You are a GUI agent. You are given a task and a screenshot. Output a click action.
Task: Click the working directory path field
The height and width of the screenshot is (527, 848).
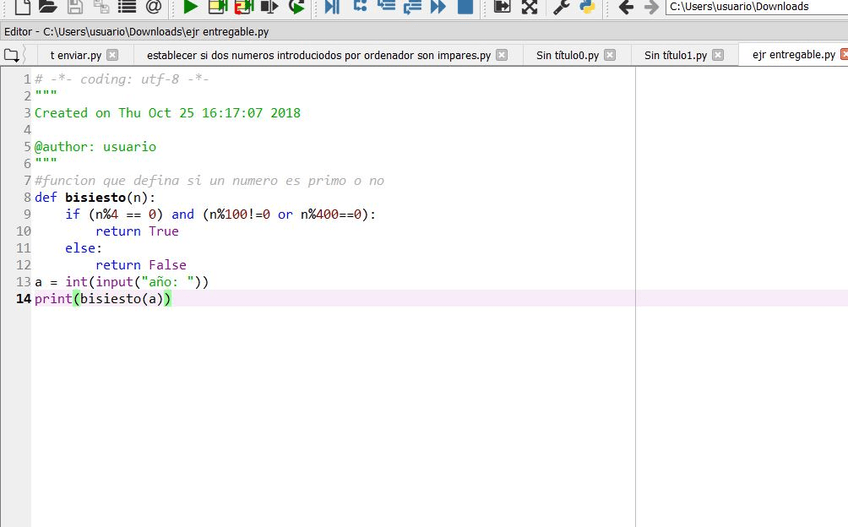tap(756, 7)
